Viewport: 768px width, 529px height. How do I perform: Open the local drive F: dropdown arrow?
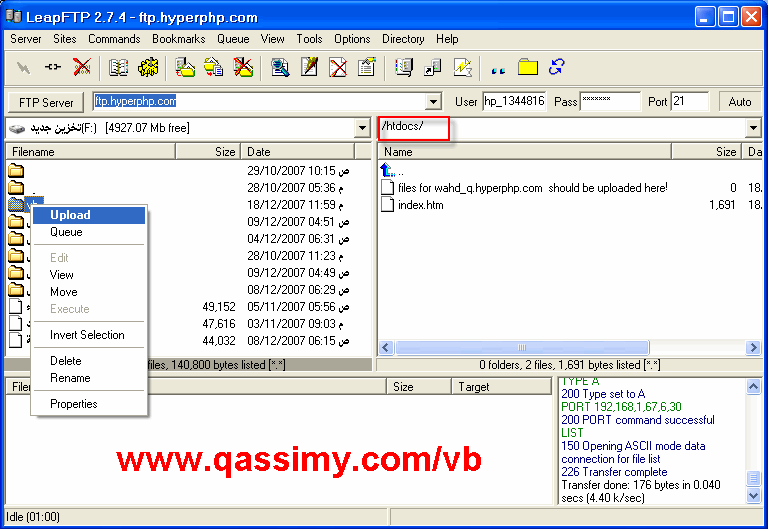[362, 128]
